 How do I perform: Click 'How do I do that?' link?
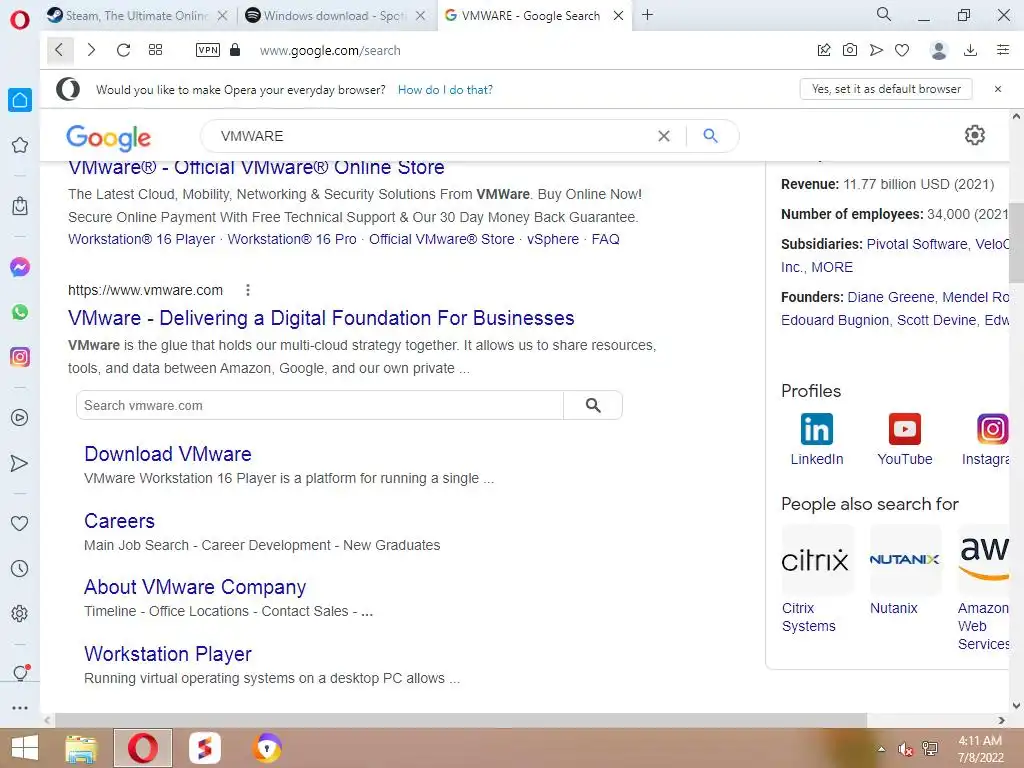[445, 89]
